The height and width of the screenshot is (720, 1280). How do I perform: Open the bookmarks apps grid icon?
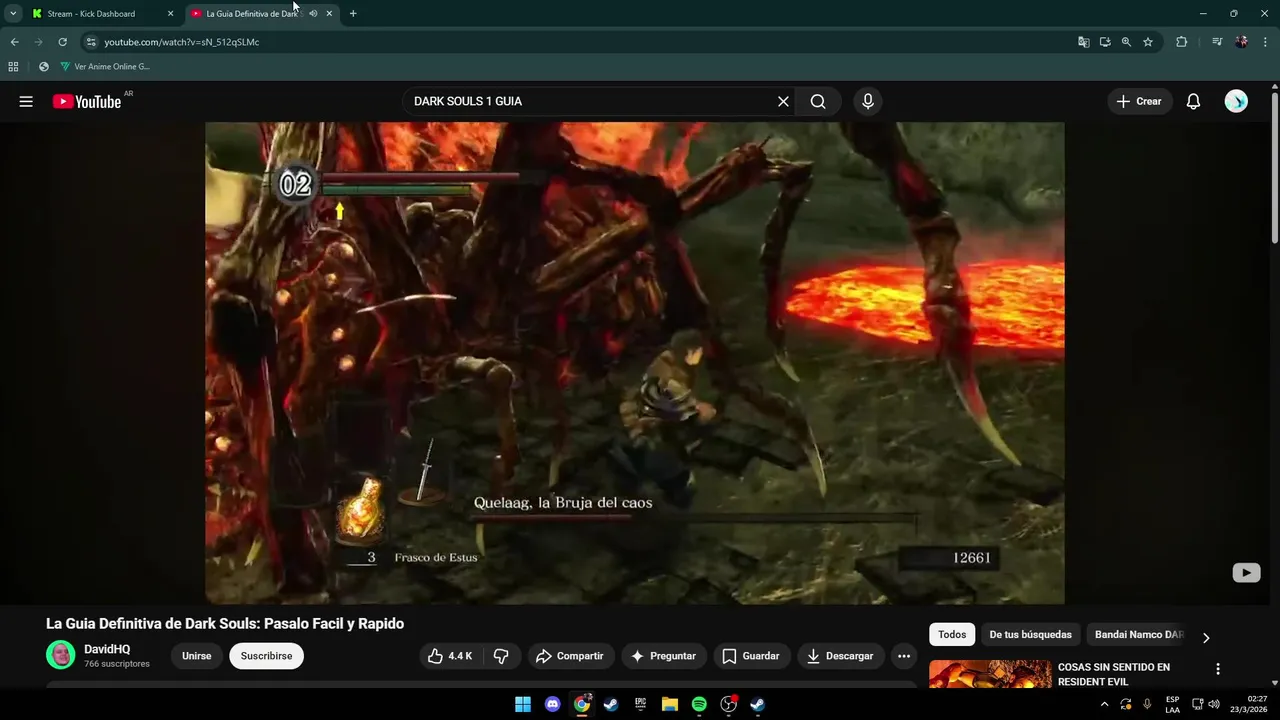pyautogui.click(x=13, y=67)
